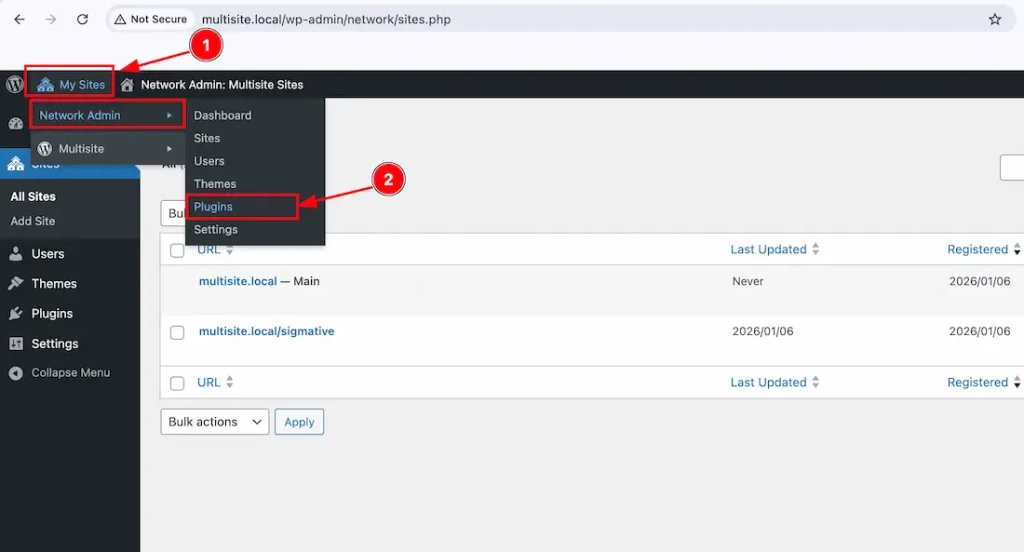Click the Registered column header text
The height and width of the screenshot is (552, 1024).
coord(978,250)
